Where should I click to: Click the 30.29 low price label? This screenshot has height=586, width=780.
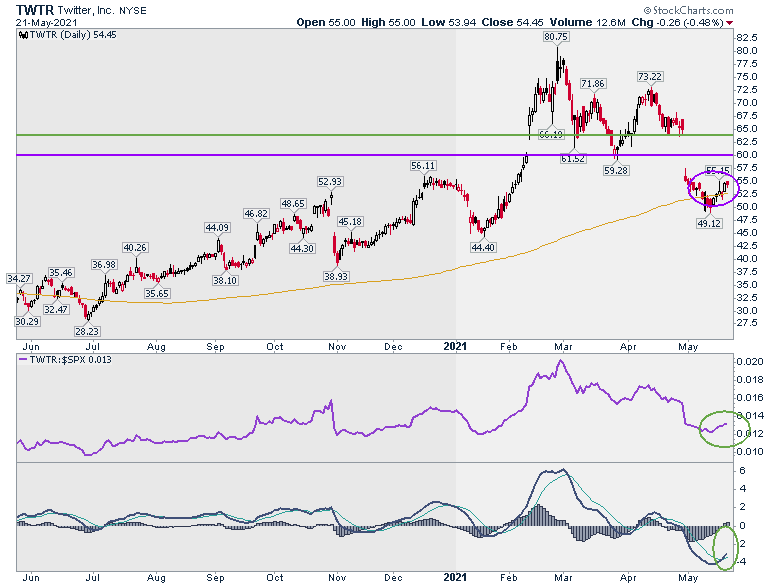click(27, 321)
